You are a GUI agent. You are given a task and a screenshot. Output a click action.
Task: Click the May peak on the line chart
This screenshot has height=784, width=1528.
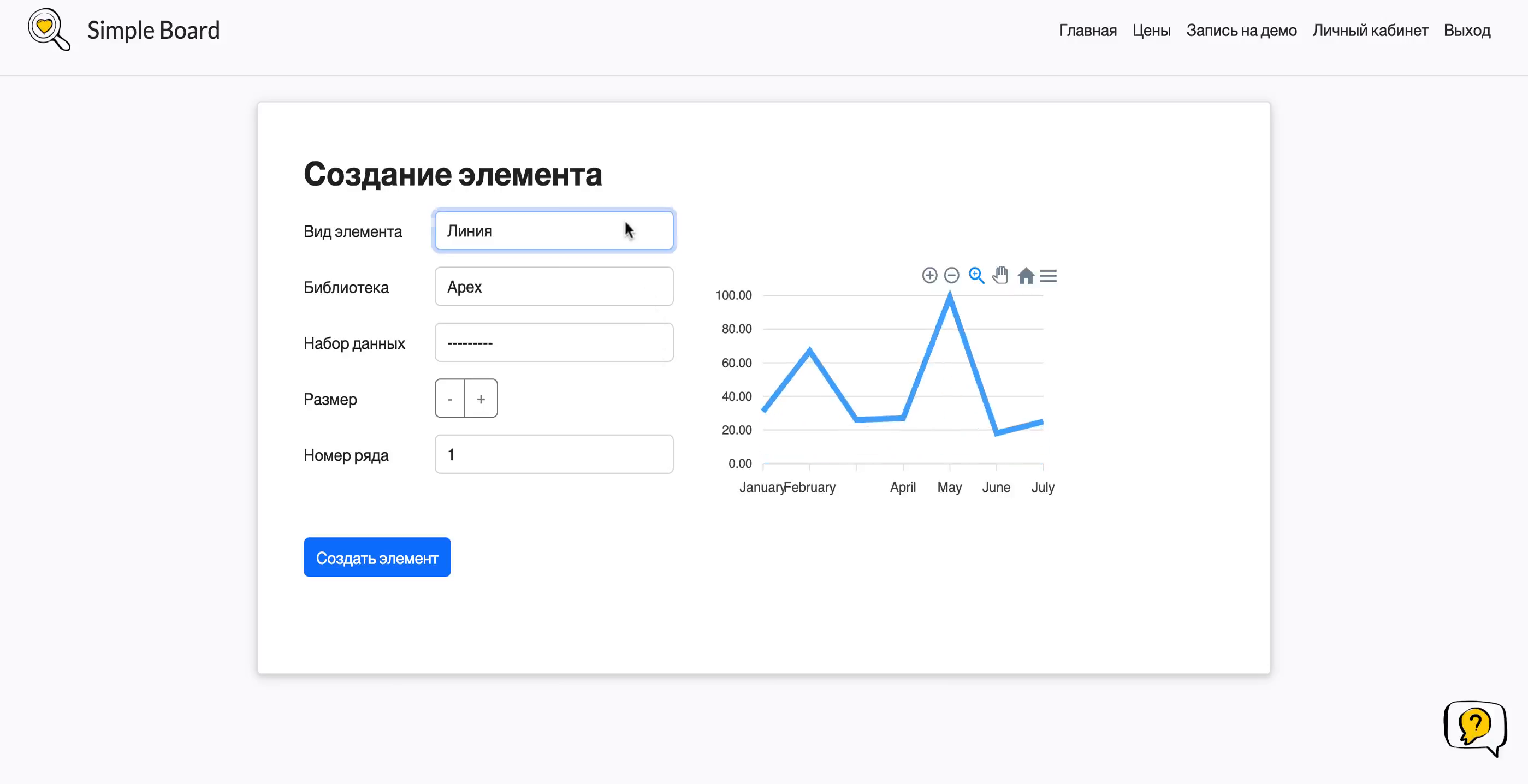[x=950, y=296]
